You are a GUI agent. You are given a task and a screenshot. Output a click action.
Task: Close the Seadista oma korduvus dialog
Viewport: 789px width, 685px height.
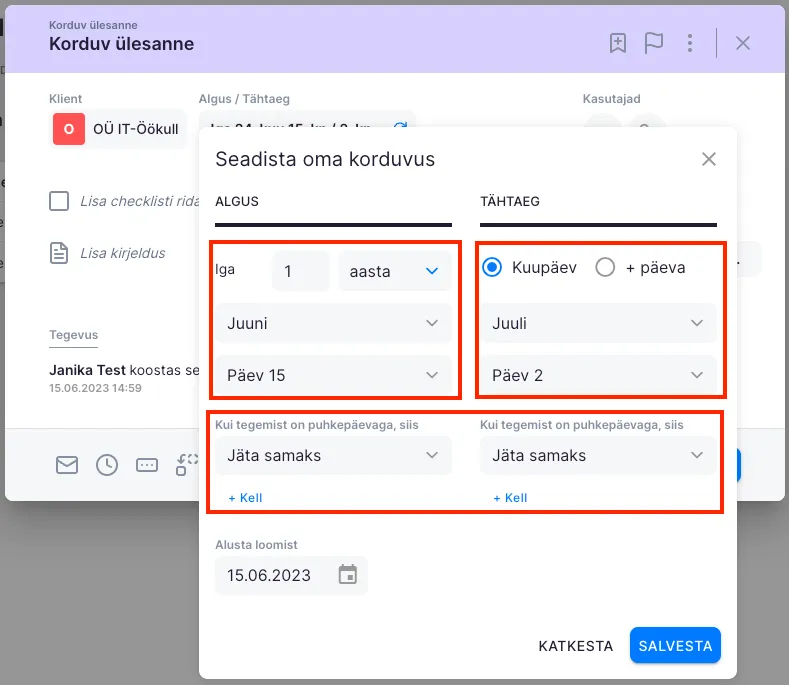[709, 159]
